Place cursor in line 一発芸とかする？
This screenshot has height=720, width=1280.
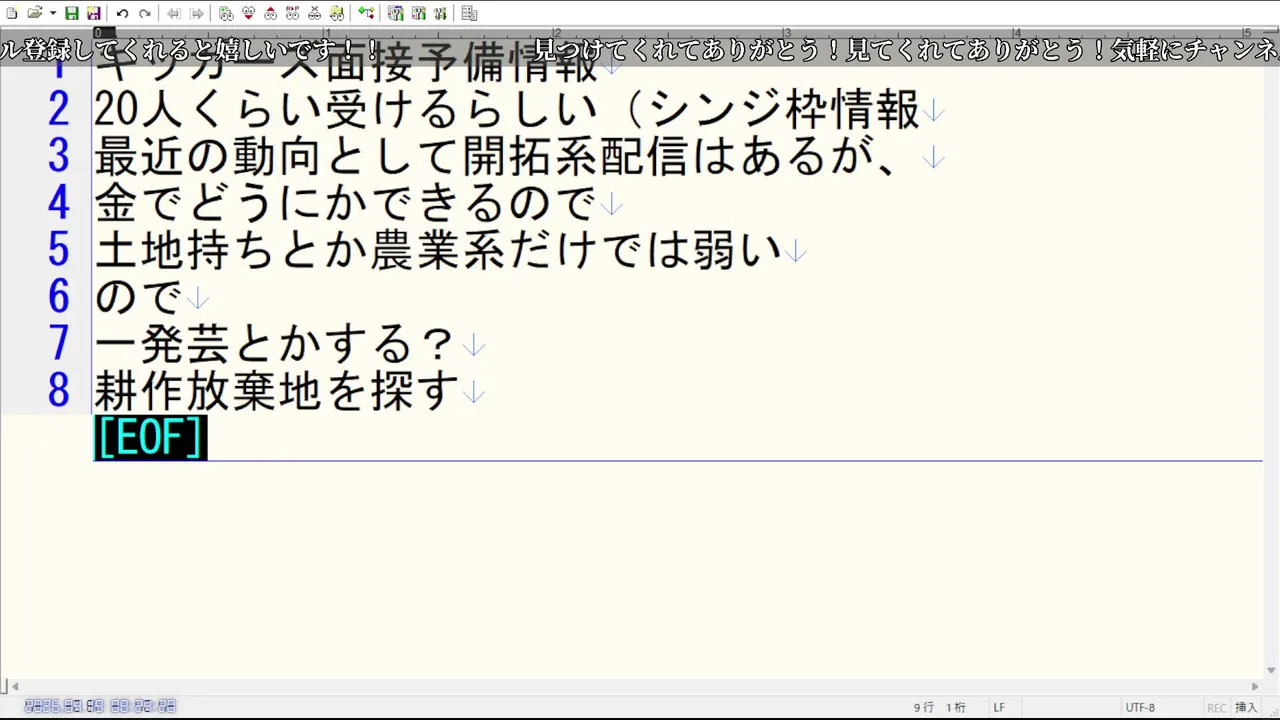pyautogui.click(x=276, y=345)
